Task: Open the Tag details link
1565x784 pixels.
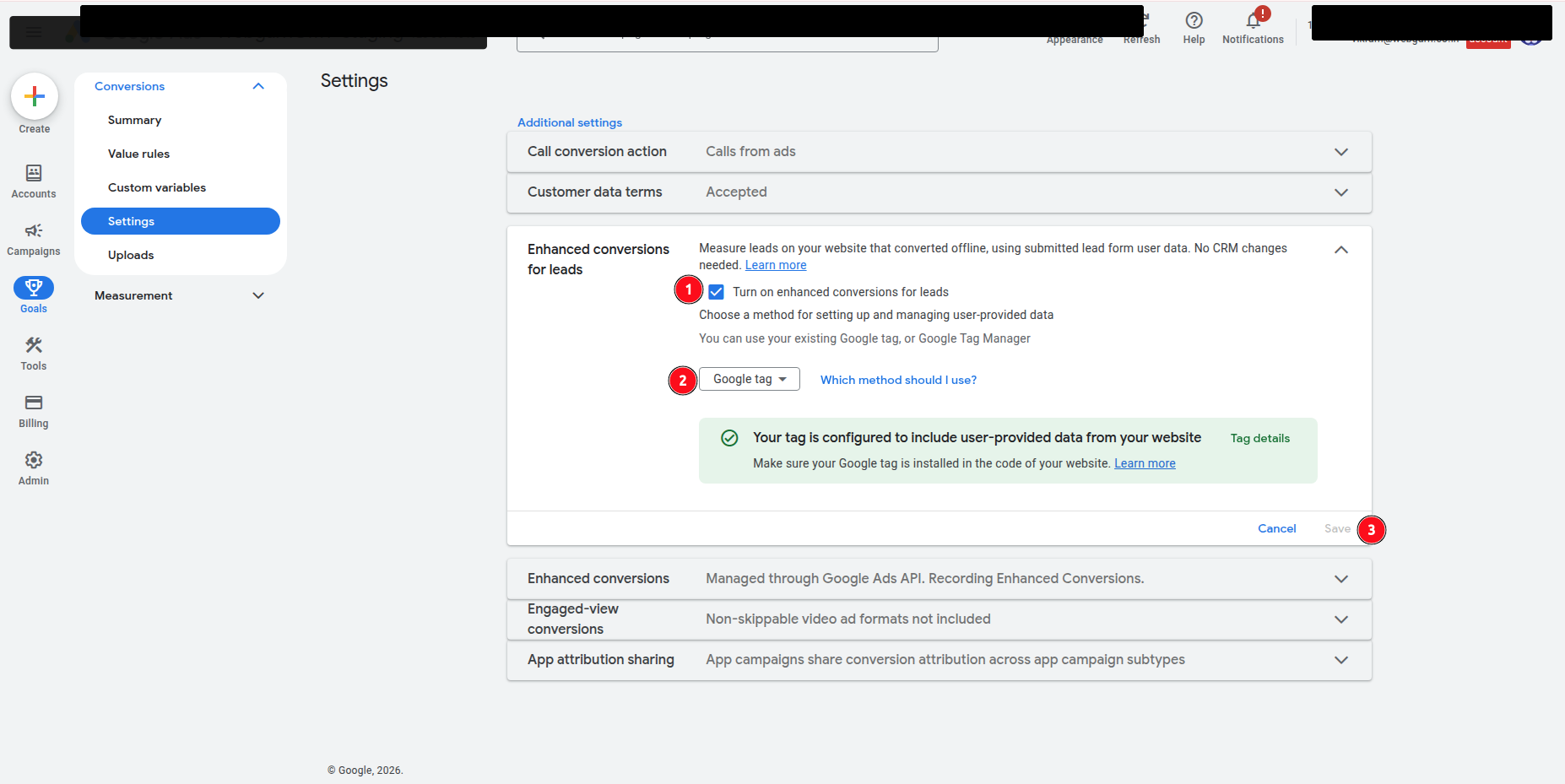Action: tap(1260, 438)
